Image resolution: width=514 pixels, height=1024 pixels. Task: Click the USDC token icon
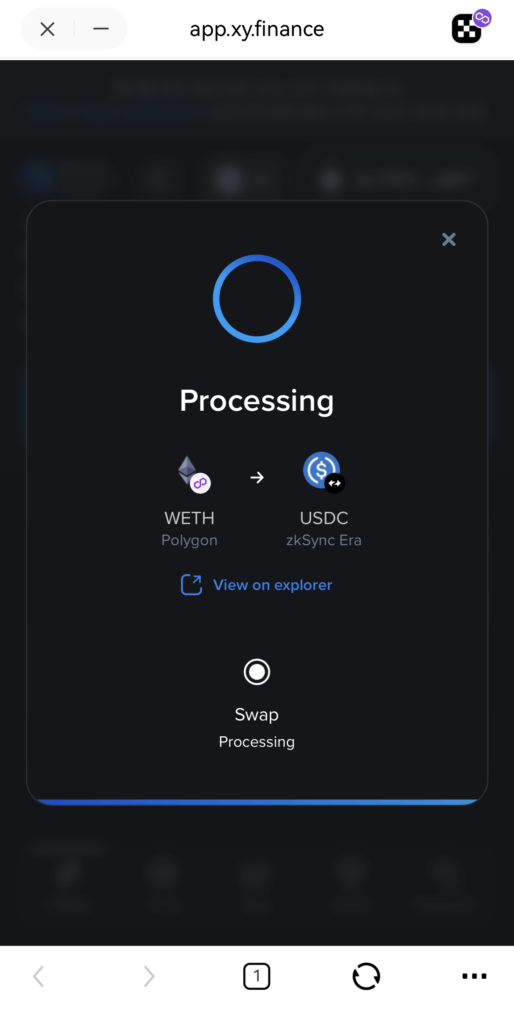(321, 469)
